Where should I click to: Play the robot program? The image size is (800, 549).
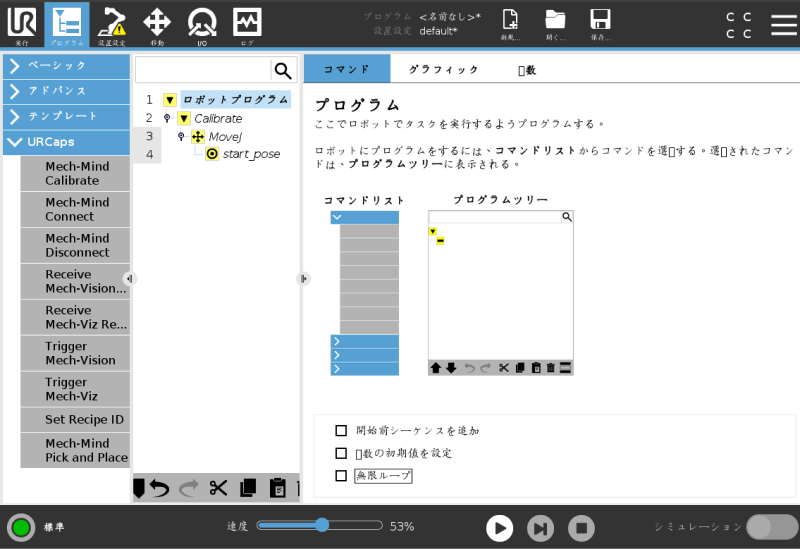(499, 528)
